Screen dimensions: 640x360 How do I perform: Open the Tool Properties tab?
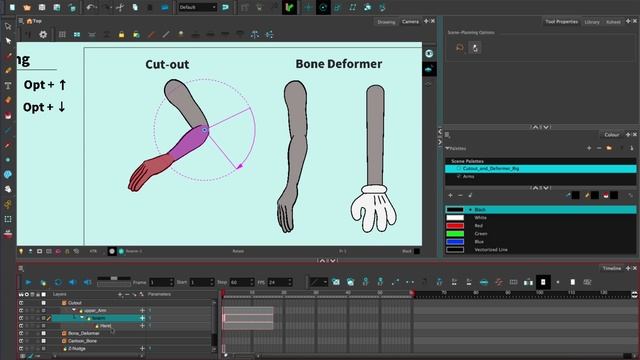coord(562,22)
